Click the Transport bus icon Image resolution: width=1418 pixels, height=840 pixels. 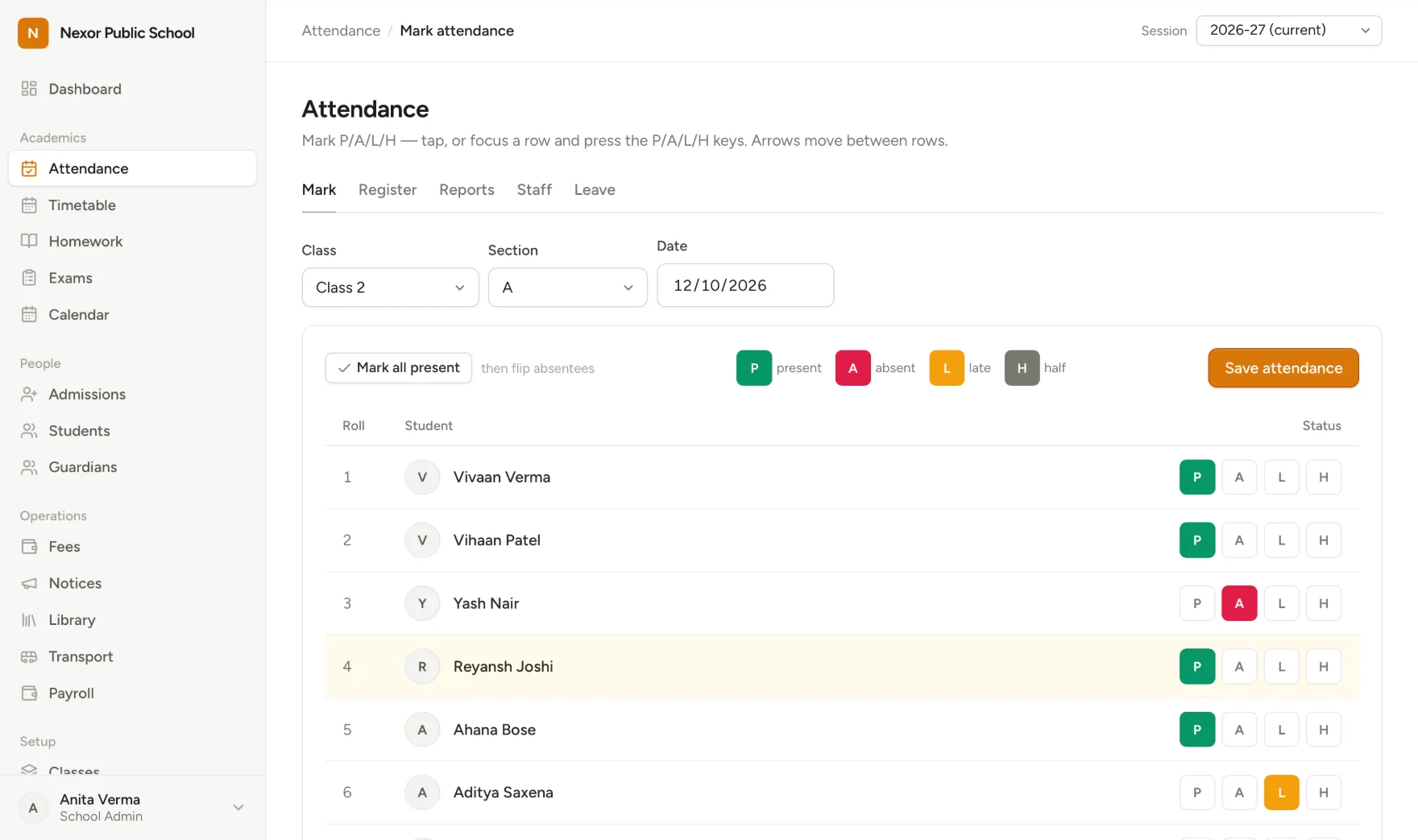29,657
